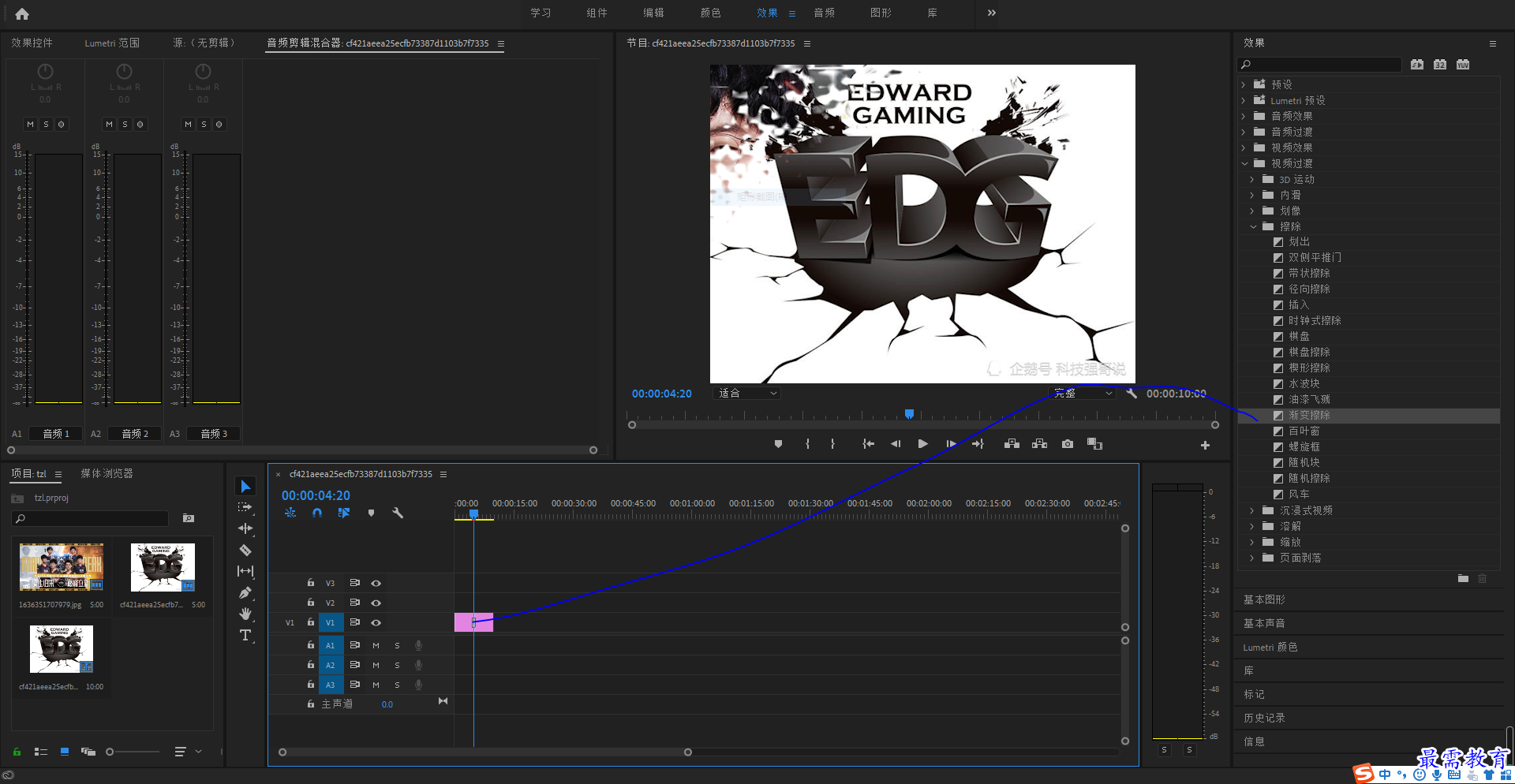Image resolution: width=1515 pixels, height=784 pixels.
Task: Adjust project thumbnail zoom slider
Action: click(110, 752)
